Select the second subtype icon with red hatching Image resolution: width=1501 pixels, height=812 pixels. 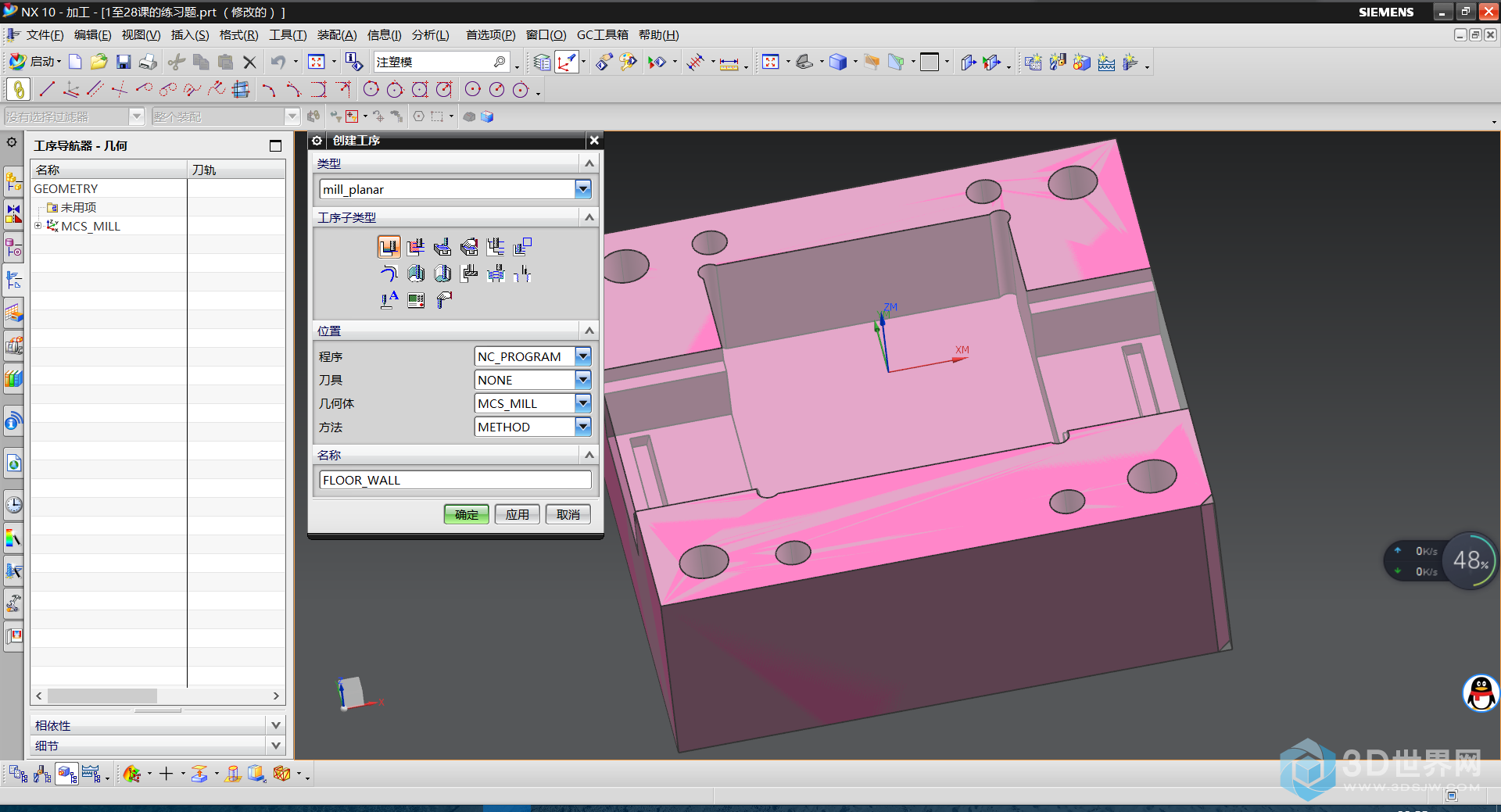[416, 247]
